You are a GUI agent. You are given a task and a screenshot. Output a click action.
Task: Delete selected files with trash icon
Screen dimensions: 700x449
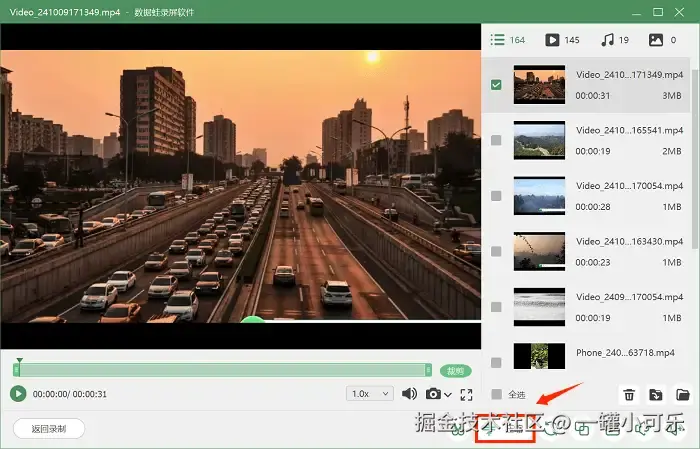pos(629,395)
